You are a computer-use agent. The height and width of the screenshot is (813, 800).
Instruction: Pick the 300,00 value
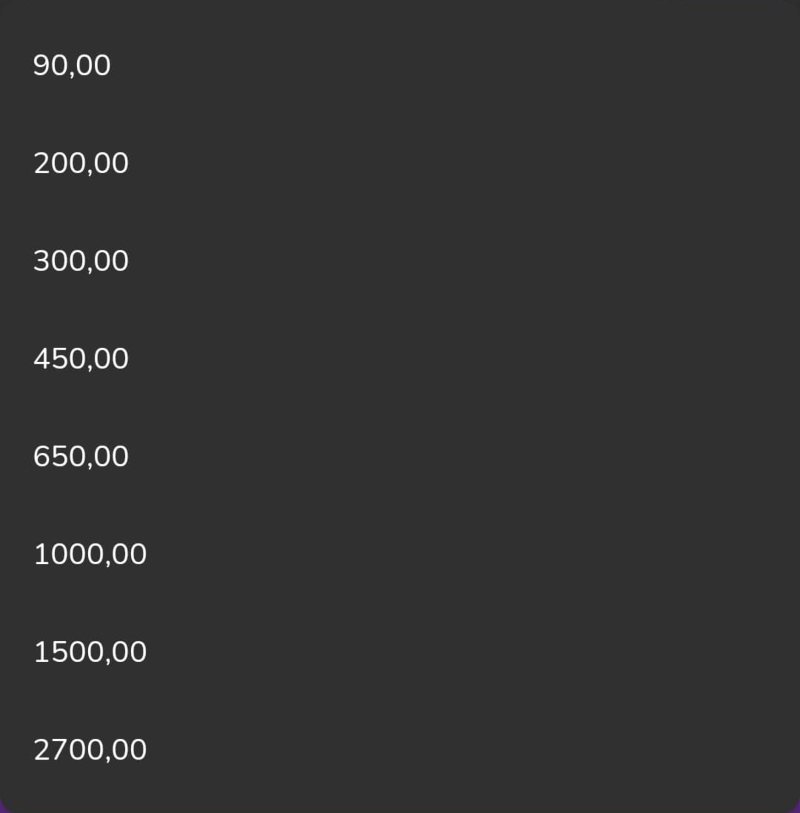coord(400,261)
